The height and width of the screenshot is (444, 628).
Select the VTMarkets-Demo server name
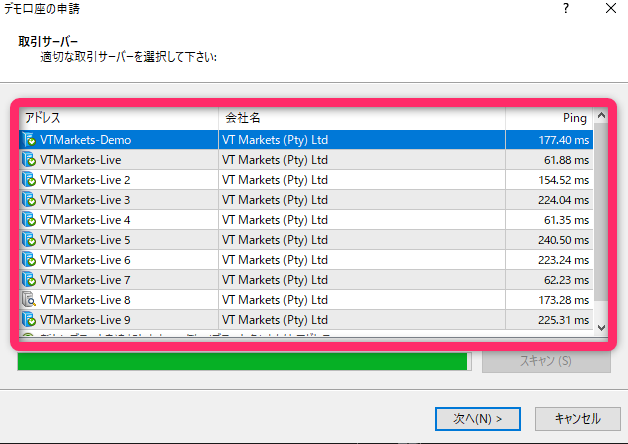point(85,140)
